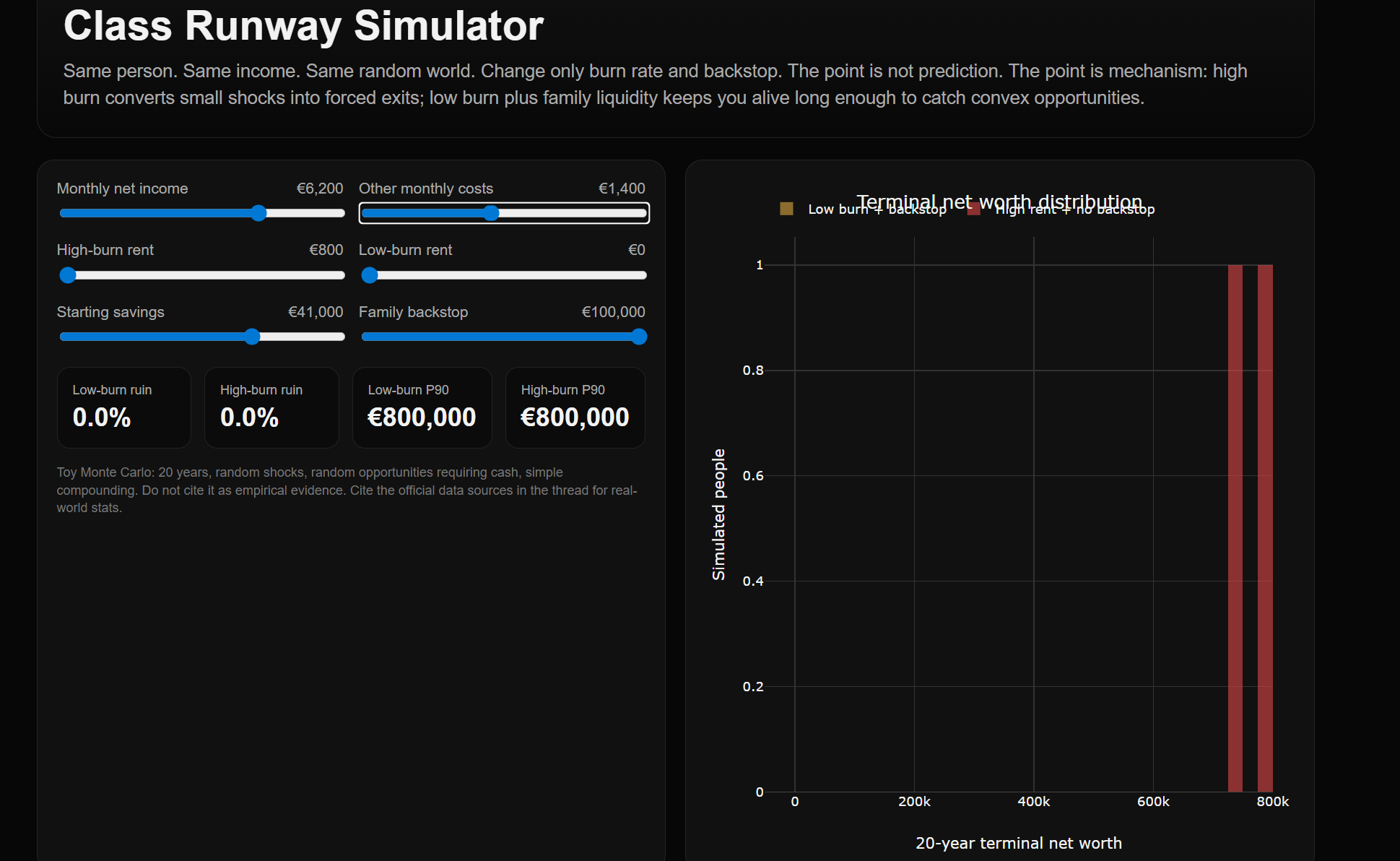Click the Other monthly costs slider handle

(x=491, y=213)
